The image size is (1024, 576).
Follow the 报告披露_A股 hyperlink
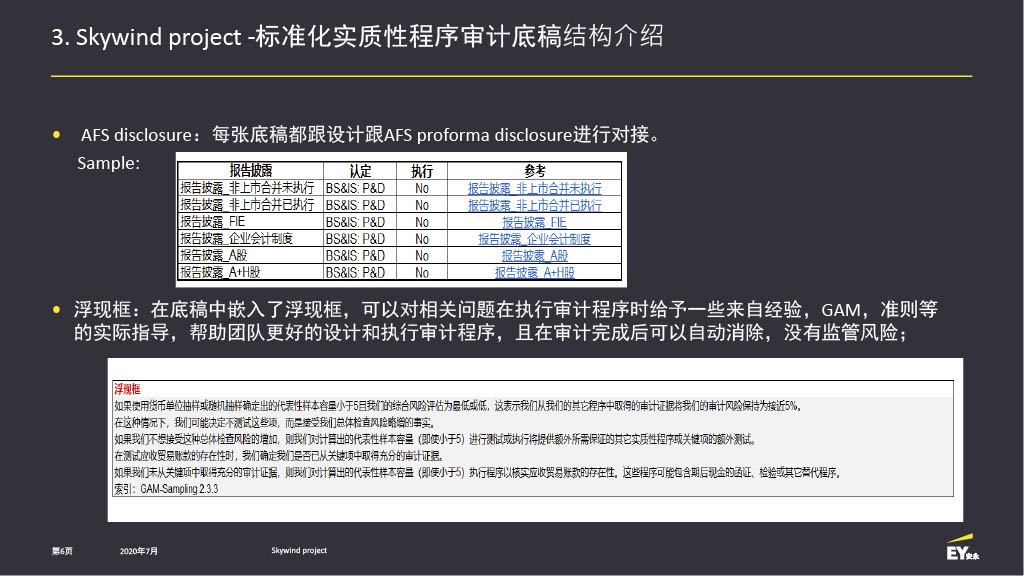point(534,256)
